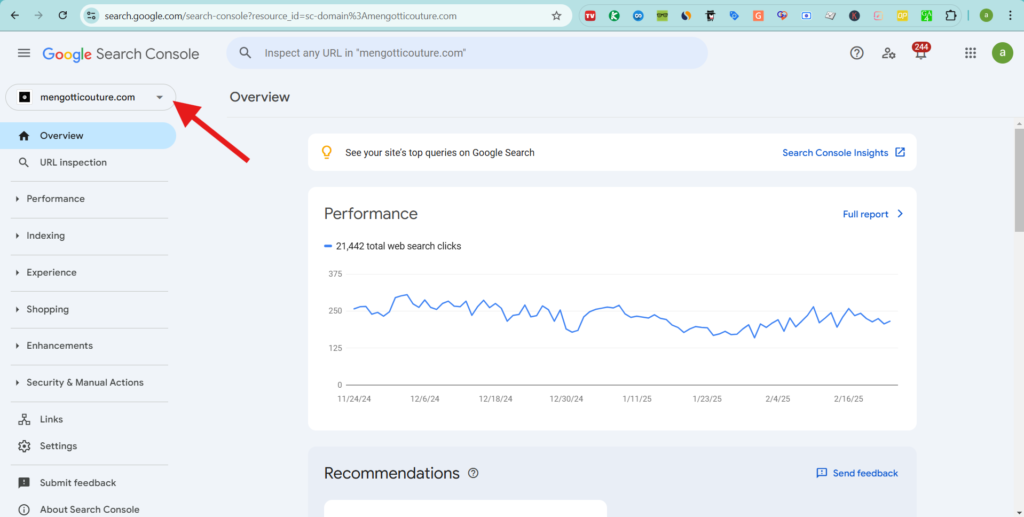Click the URL inspect search field
The height and width of the screenshot is (517, 1024).
(467, 53)
